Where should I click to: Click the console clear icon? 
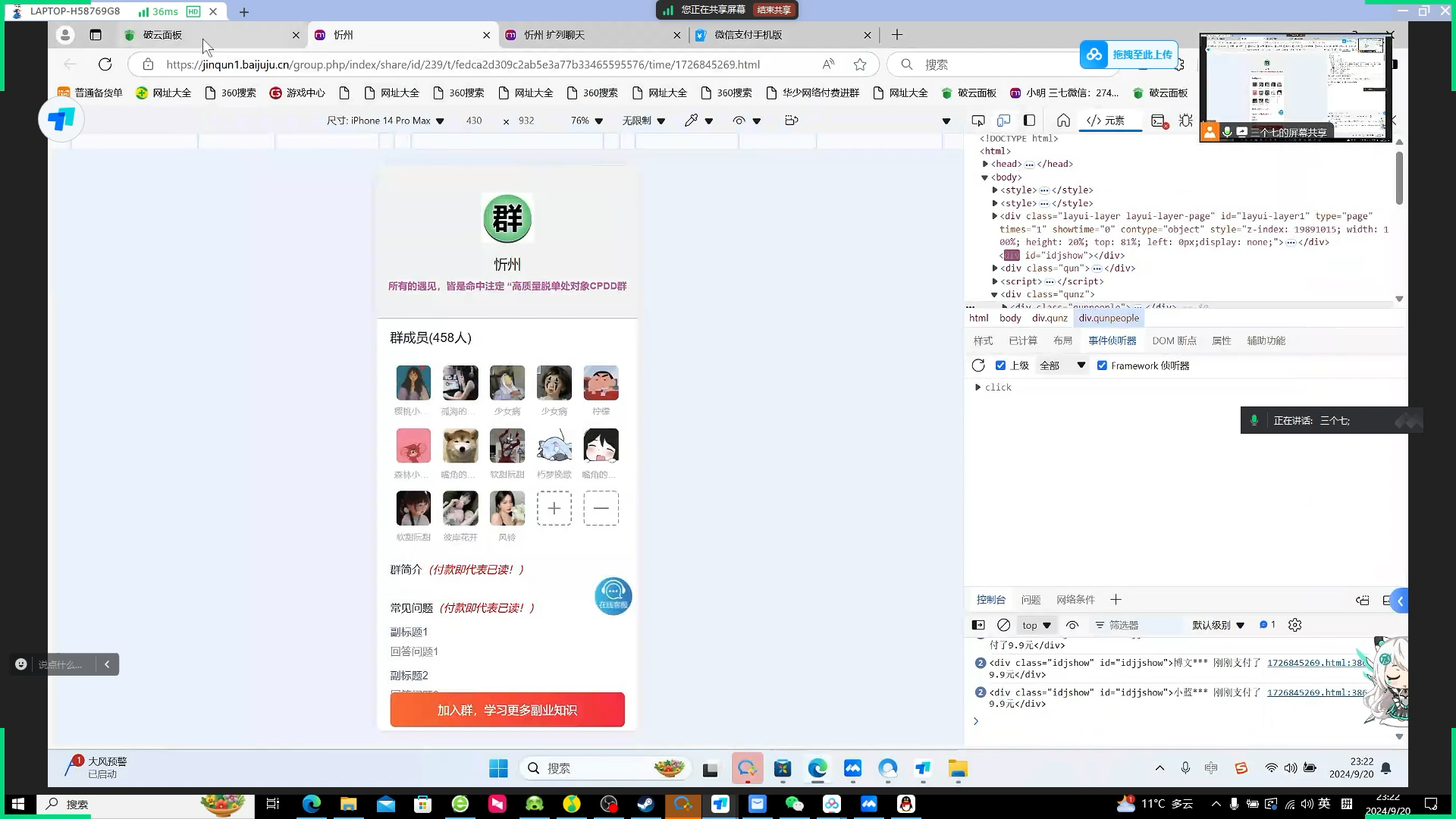[x=1004, y=625]
